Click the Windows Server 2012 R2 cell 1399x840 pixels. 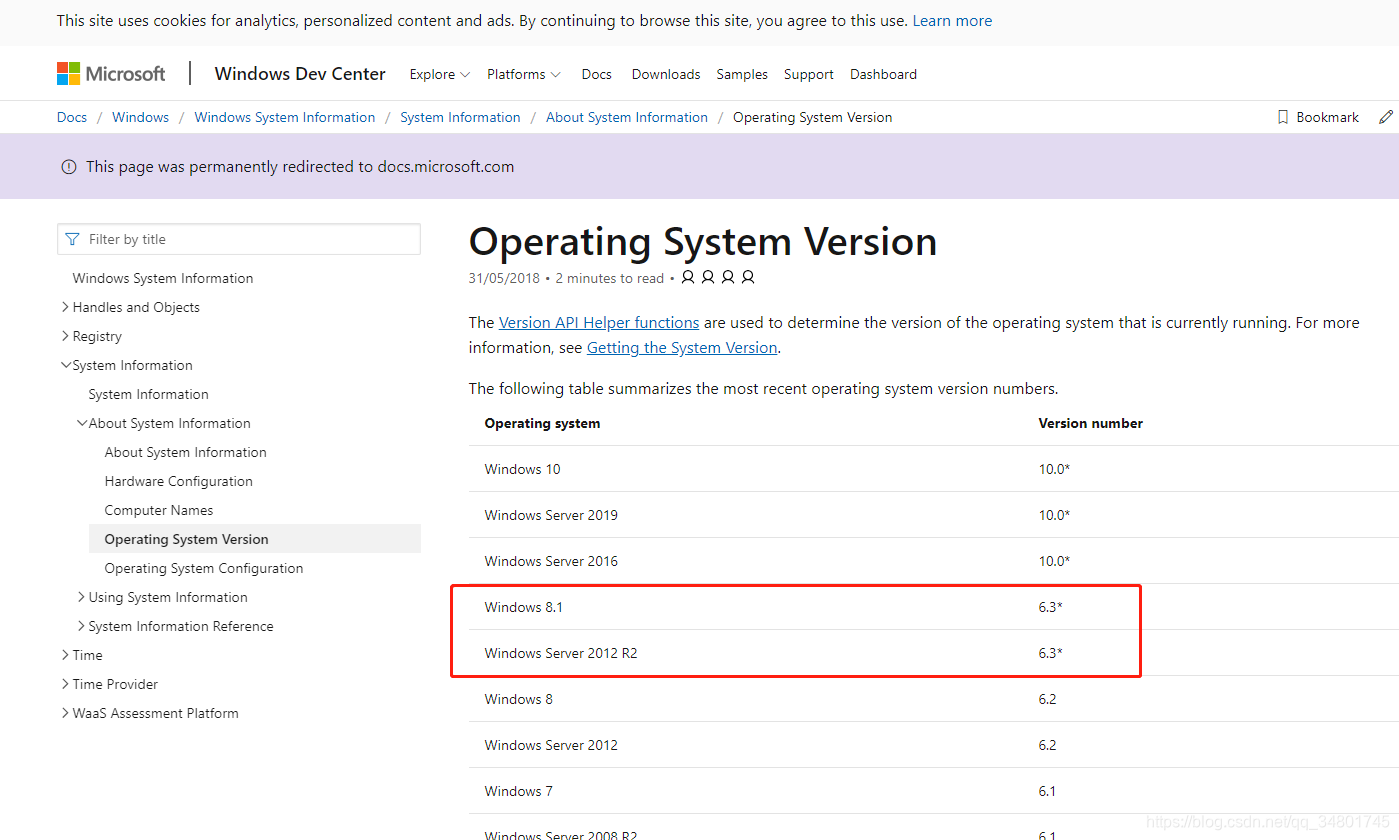(561, 653)
